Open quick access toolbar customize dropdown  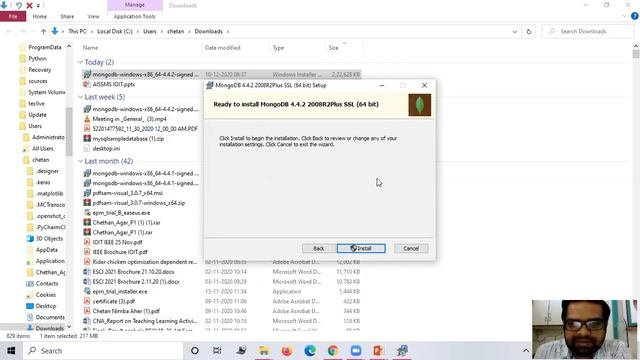[38, 6]
